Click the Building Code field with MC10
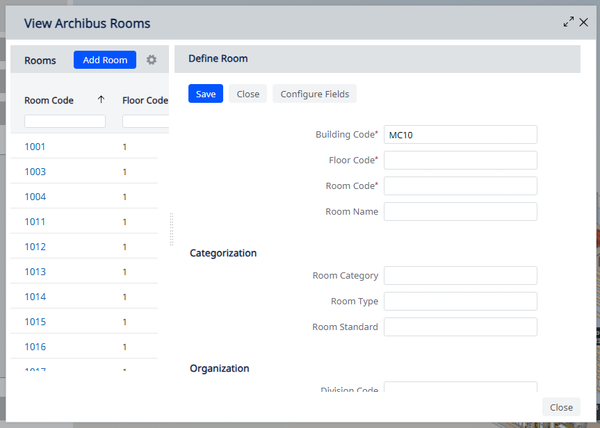The height and width of the screenshot is (428, 600). click(460, 135)
